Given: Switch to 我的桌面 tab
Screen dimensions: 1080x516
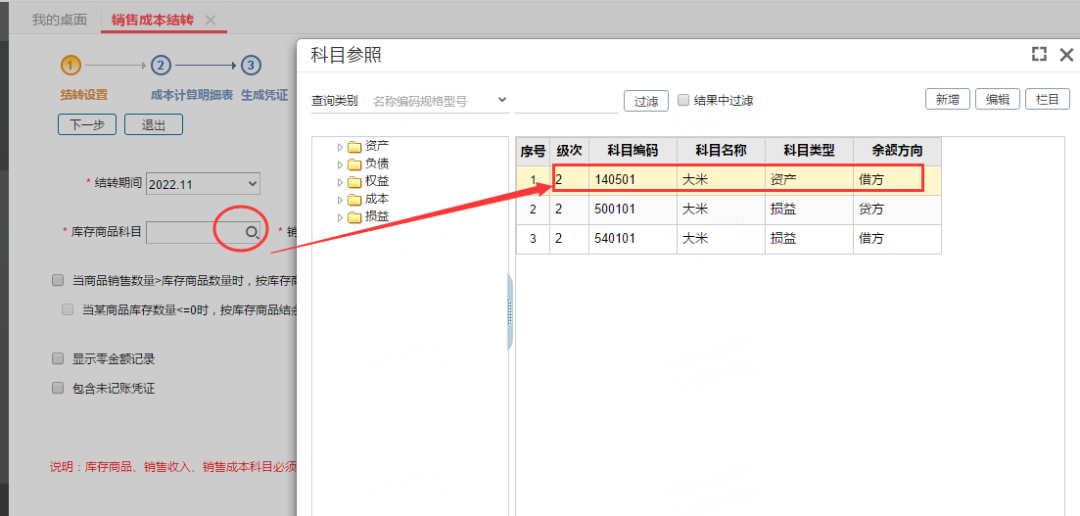Looking at the screenshot, I should tap(59, 20).
